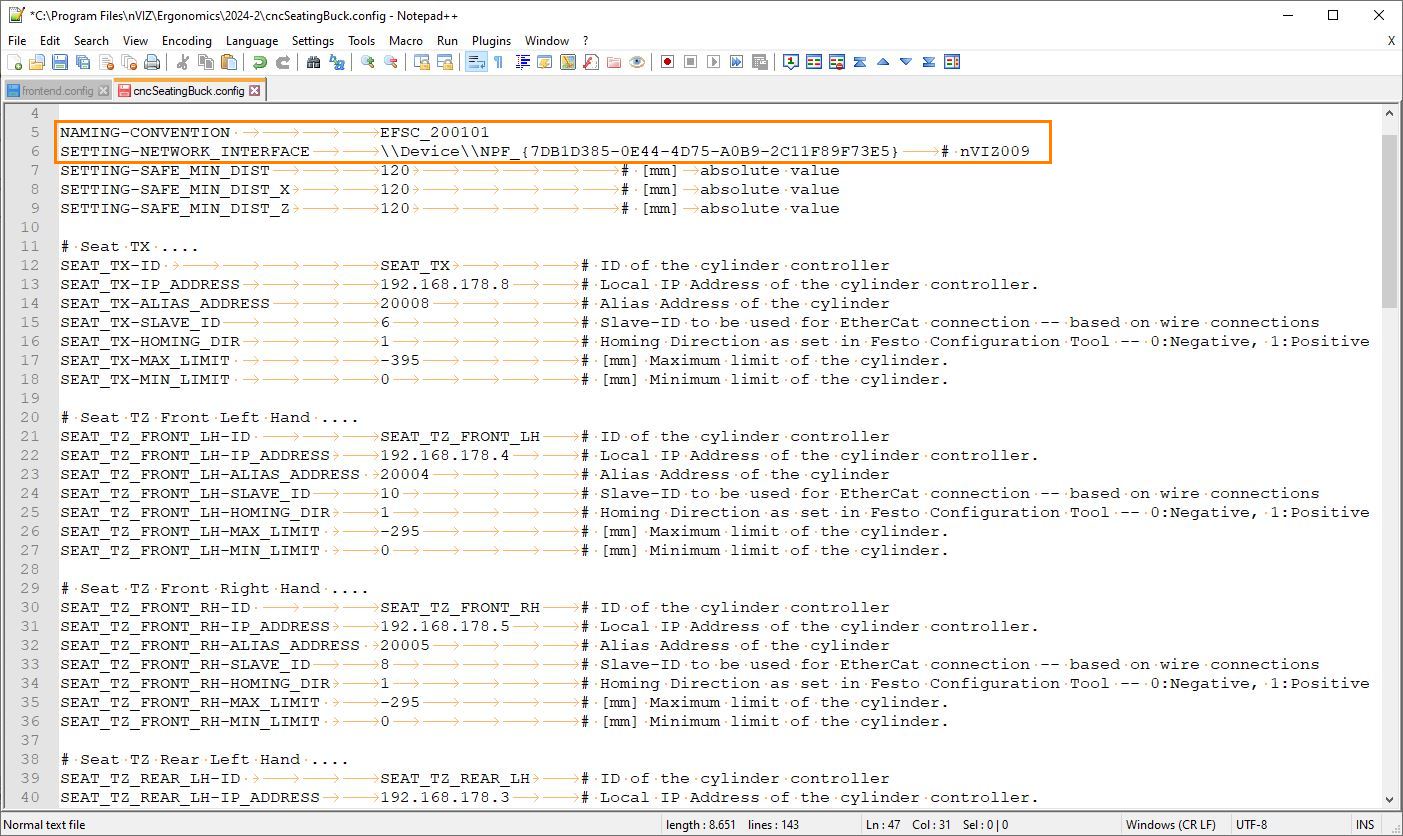Switch to the frontend.config tab
This screenshot has width=1403, height=836.
coord(57,90)
